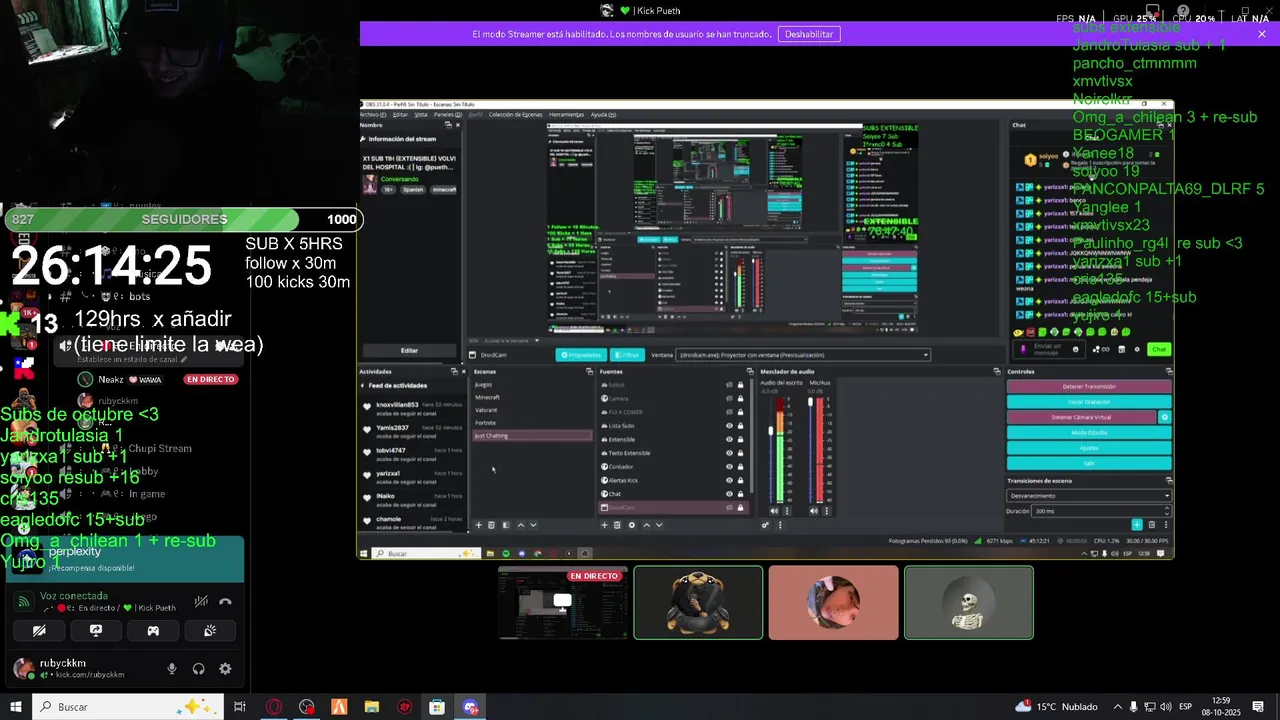Open Discord user settings gear
This screenshot has height=720, width=1280.
pyautogui.click(x=225, y=669)
